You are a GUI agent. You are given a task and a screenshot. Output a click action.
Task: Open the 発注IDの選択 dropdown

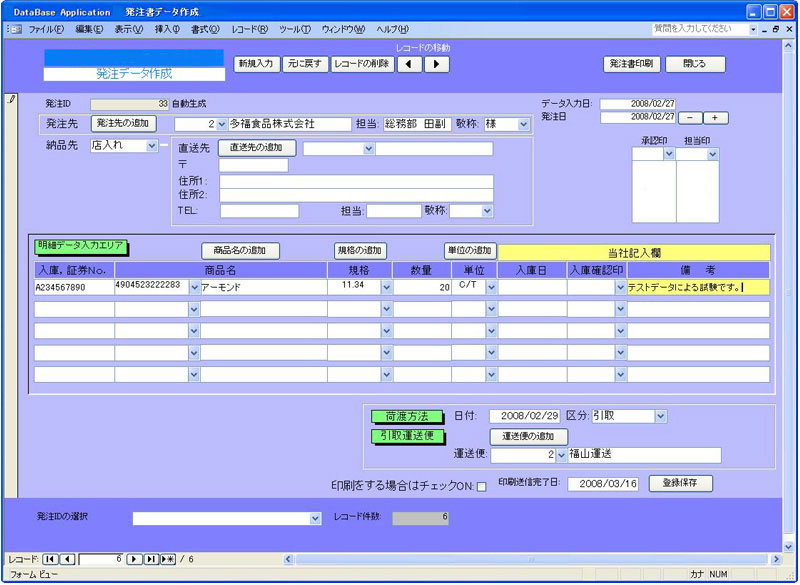coord(315,519)
